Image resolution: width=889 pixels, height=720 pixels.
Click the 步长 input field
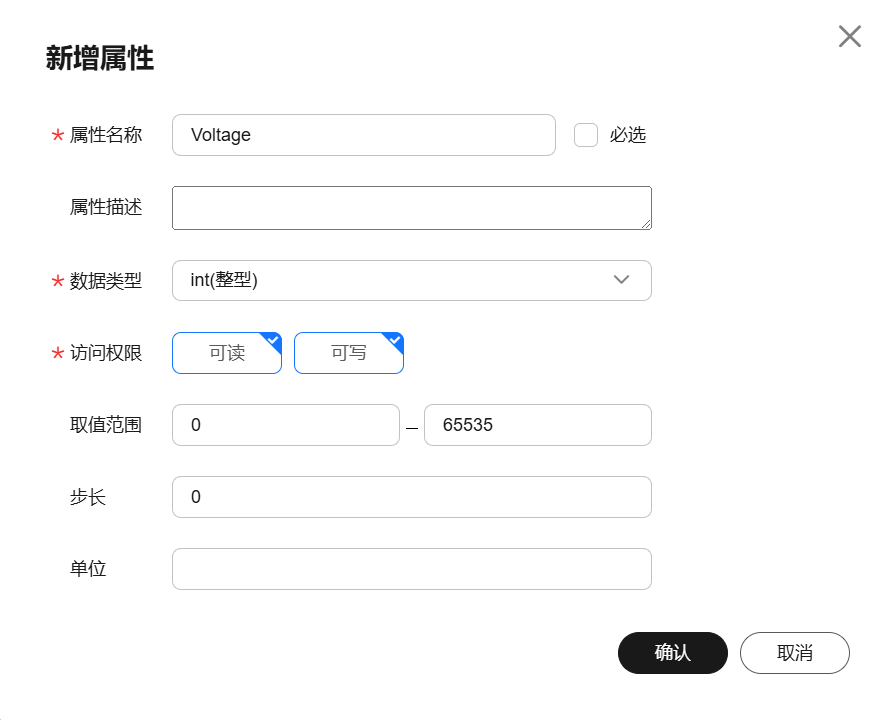click(412, 497)
